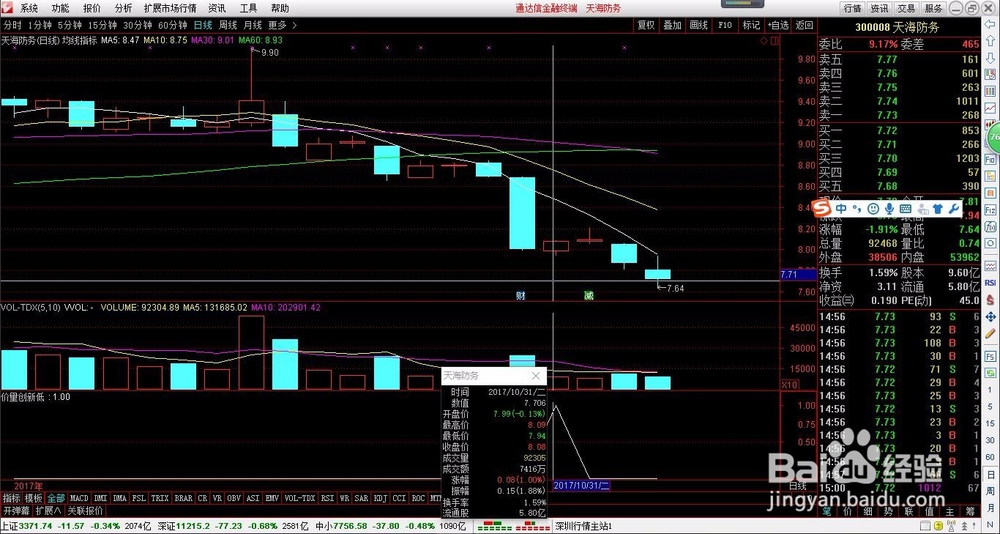Open the Sogou skin shirt icon

pos(938,209)
